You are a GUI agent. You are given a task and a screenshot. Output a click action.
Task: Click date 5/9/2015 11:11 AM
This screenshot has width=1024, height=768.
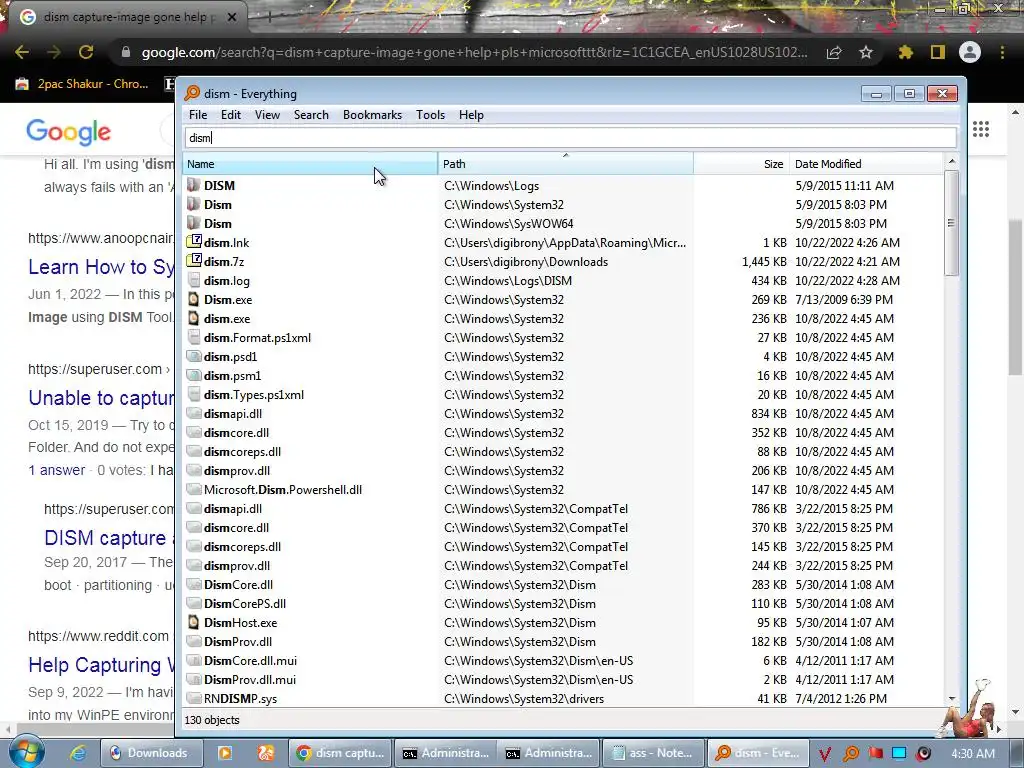tap(844, 185)
